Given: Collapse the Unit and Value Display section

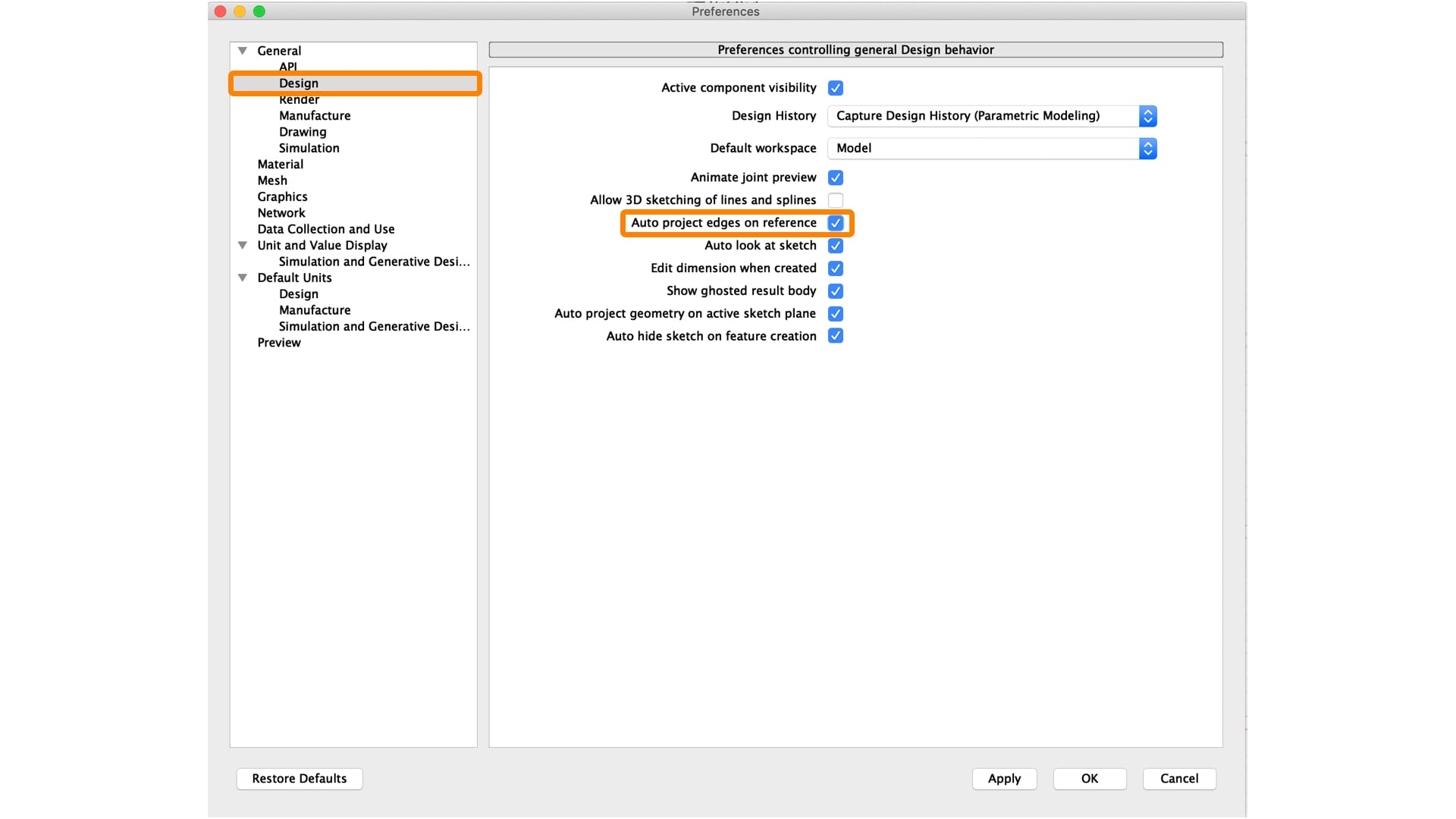Looking at the screenshot, I should (x=243, y=246).
